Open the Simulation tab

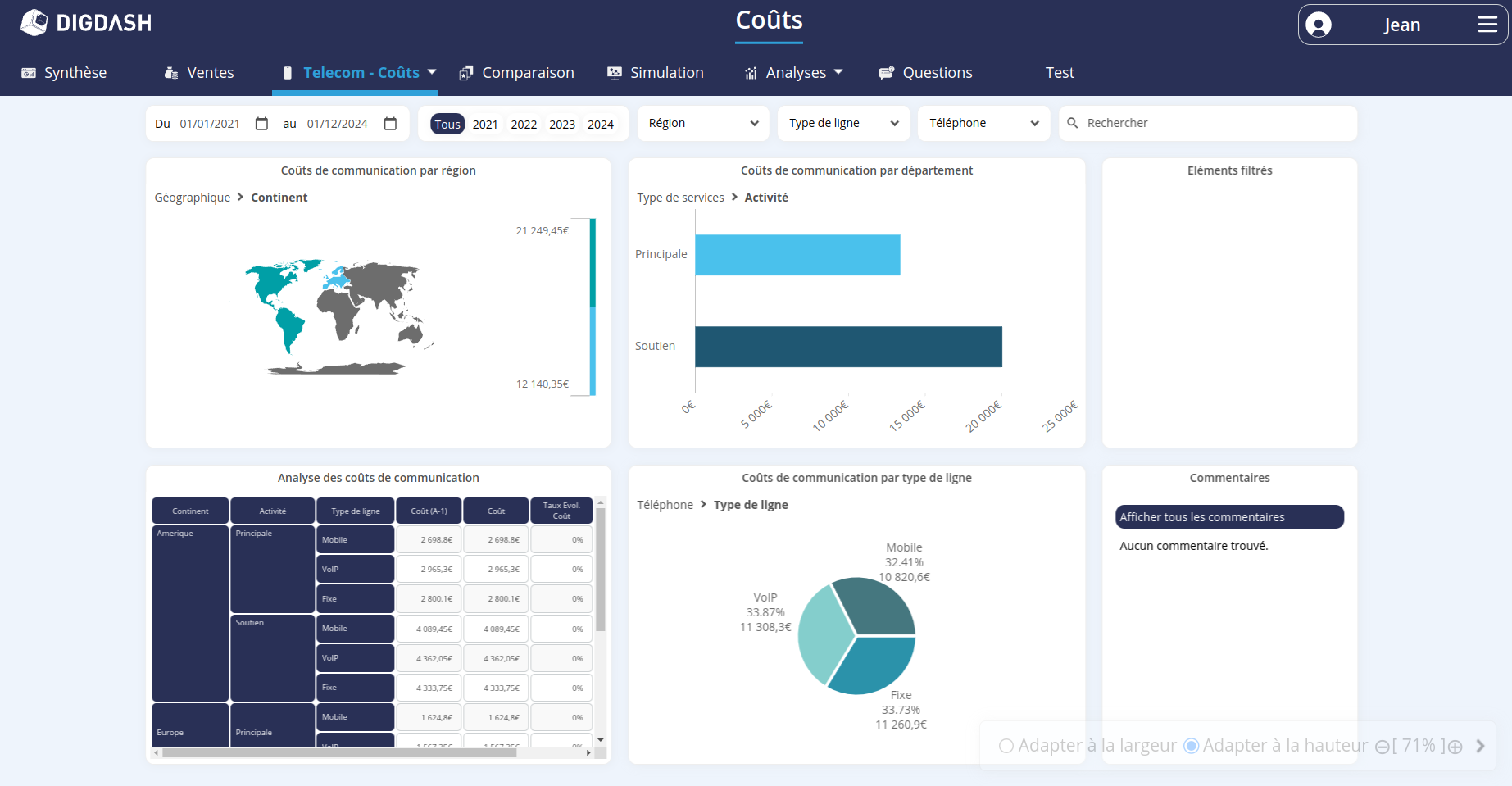655,73
